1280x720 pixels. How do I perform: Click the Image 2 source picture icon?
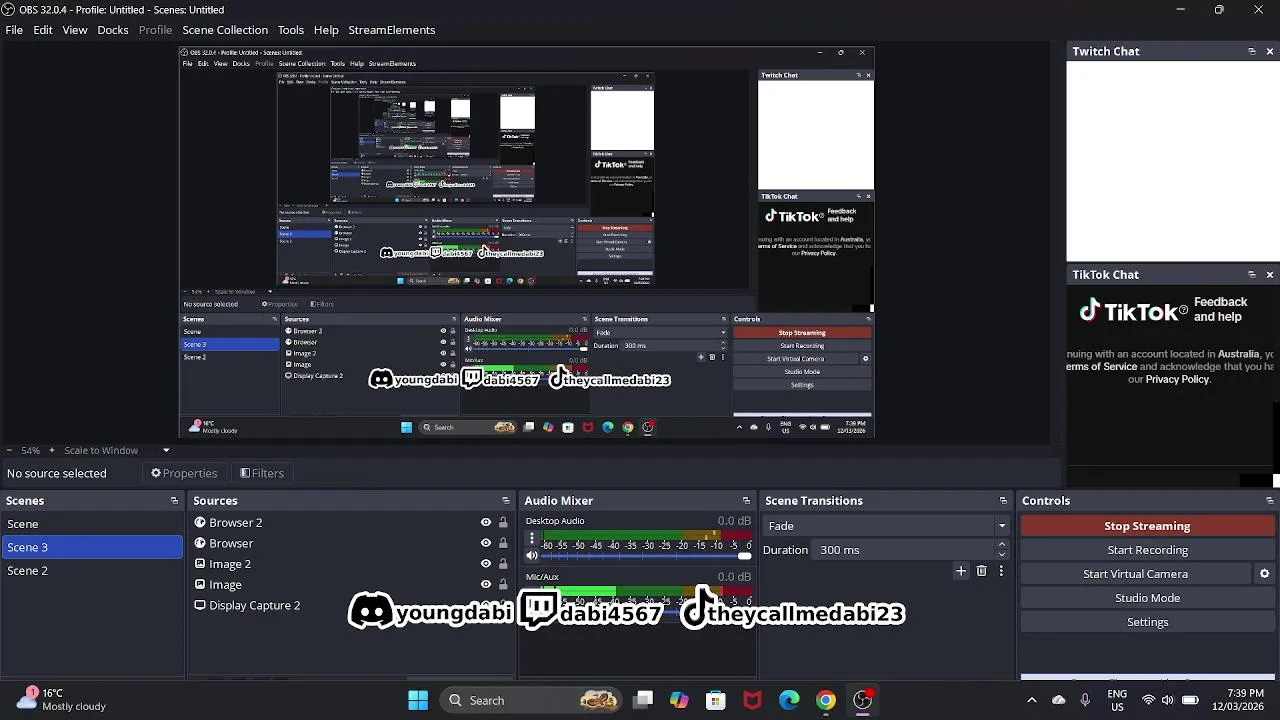tap(200, 564)
